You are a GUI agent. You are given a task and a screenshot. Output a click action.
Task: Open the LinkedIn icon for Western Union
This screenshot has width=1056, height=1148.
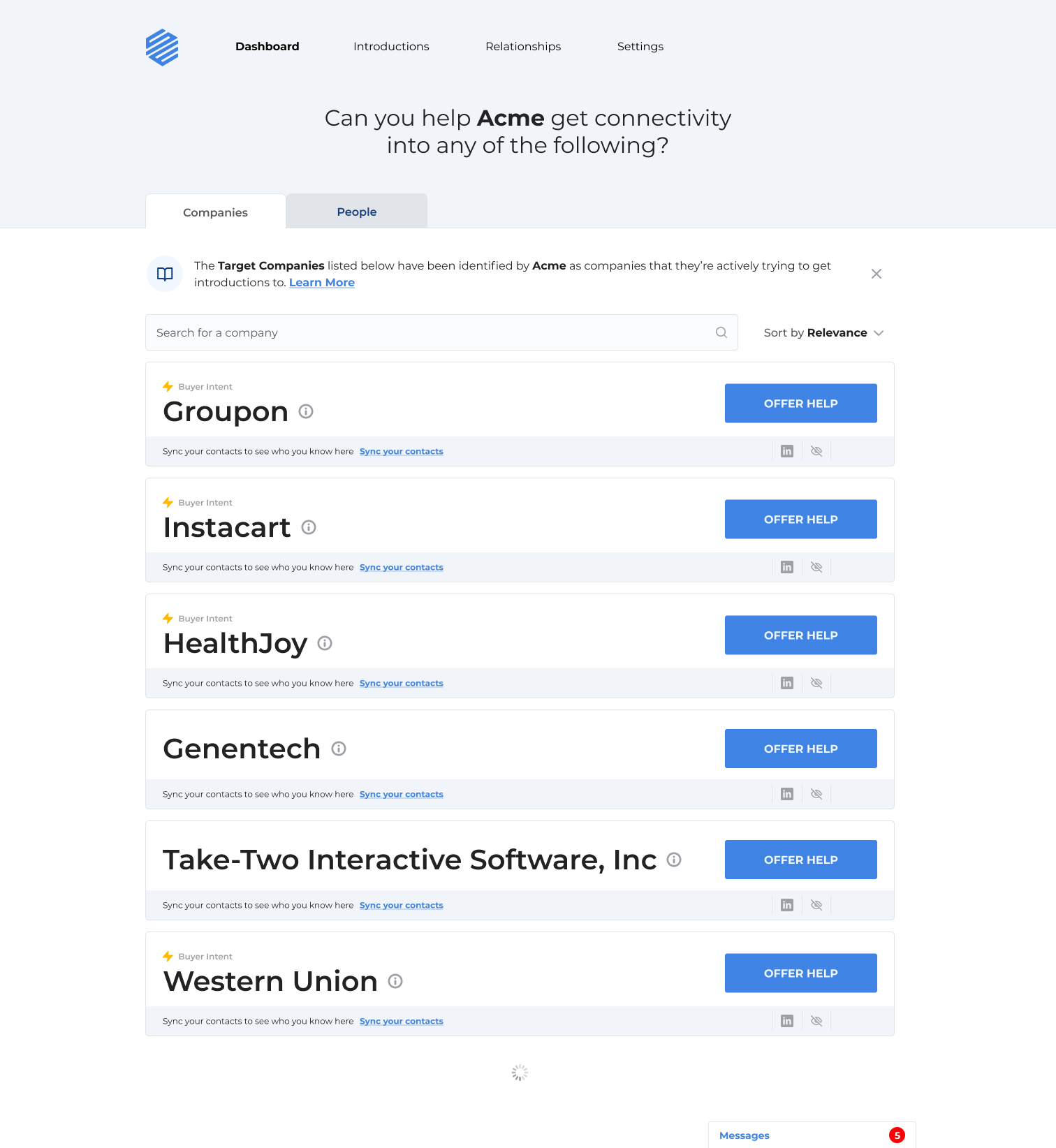click(787, 1021)
